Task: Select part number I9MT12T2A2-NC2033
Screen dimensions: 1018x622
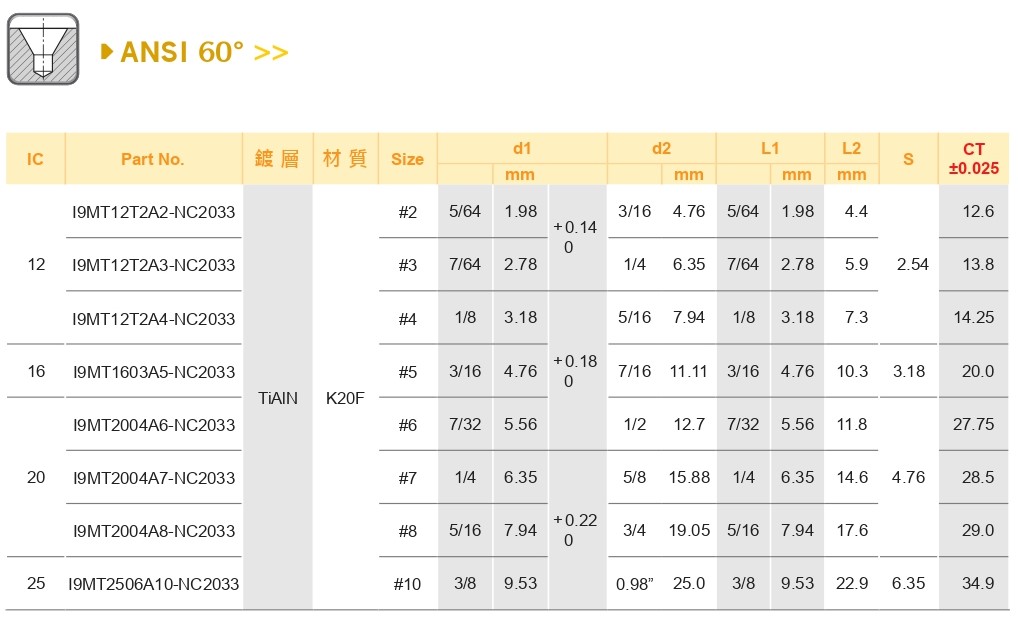Action: coord(153,212)
